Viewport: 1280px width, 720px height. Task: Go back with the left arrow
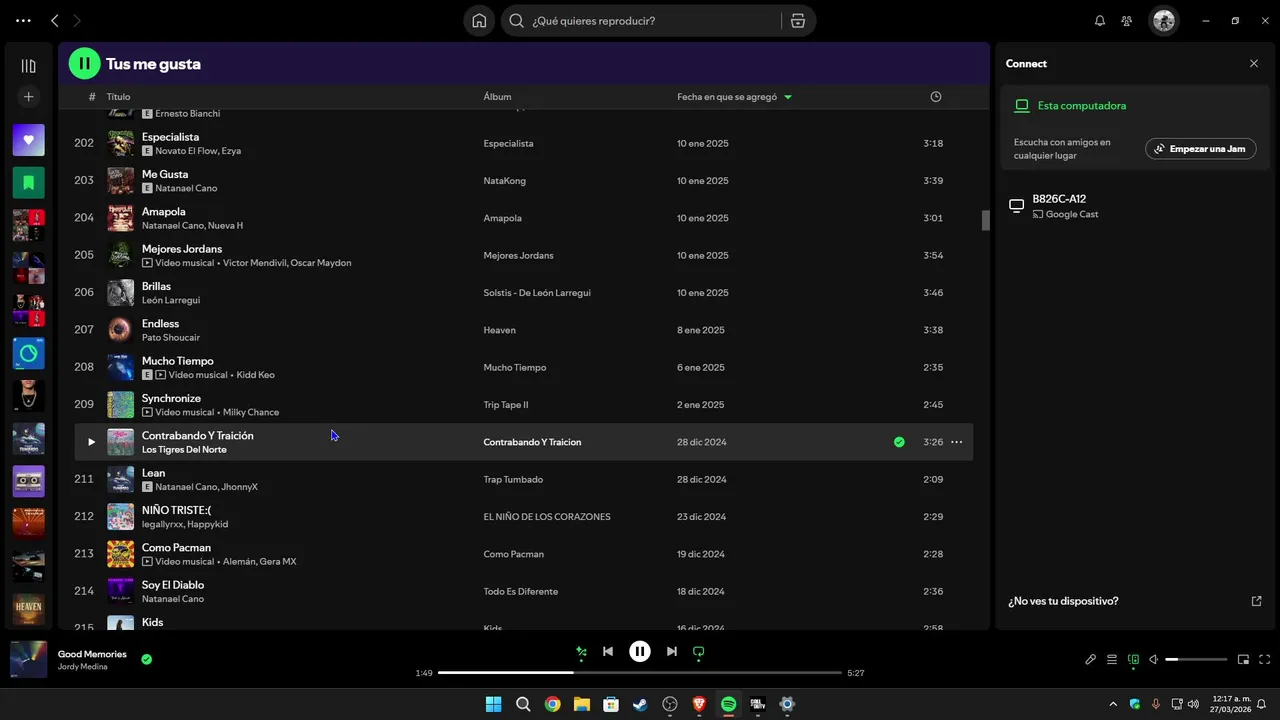[x=55, y=20]
